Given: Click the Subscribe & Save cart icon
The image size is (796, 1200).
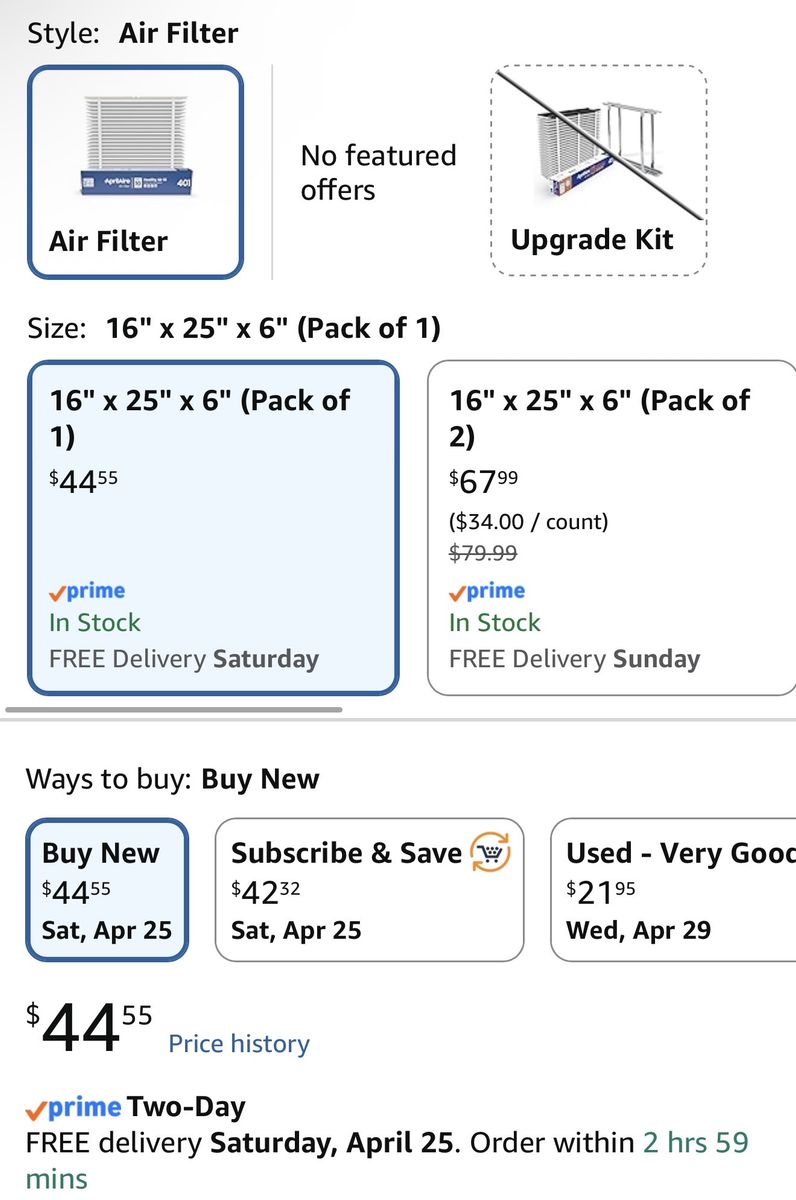Looking at the screenshot, I should 489,853.
